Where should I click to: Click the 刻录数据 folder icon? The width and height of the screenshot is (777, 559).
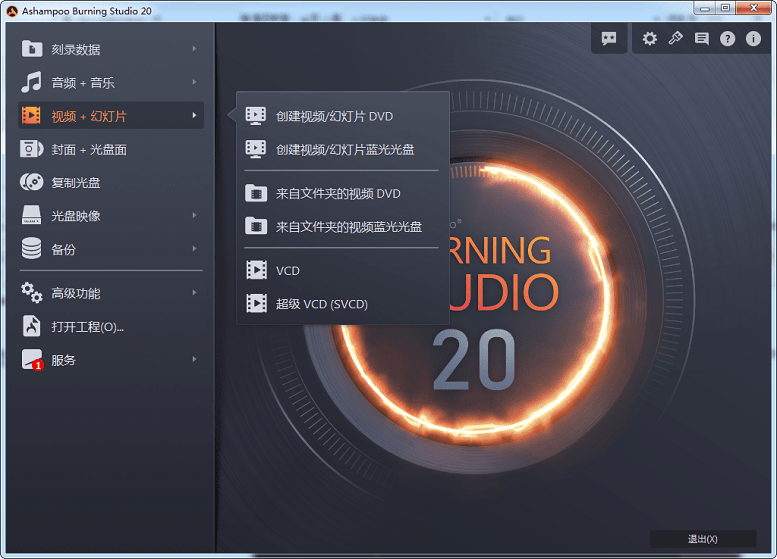[32, 49]
